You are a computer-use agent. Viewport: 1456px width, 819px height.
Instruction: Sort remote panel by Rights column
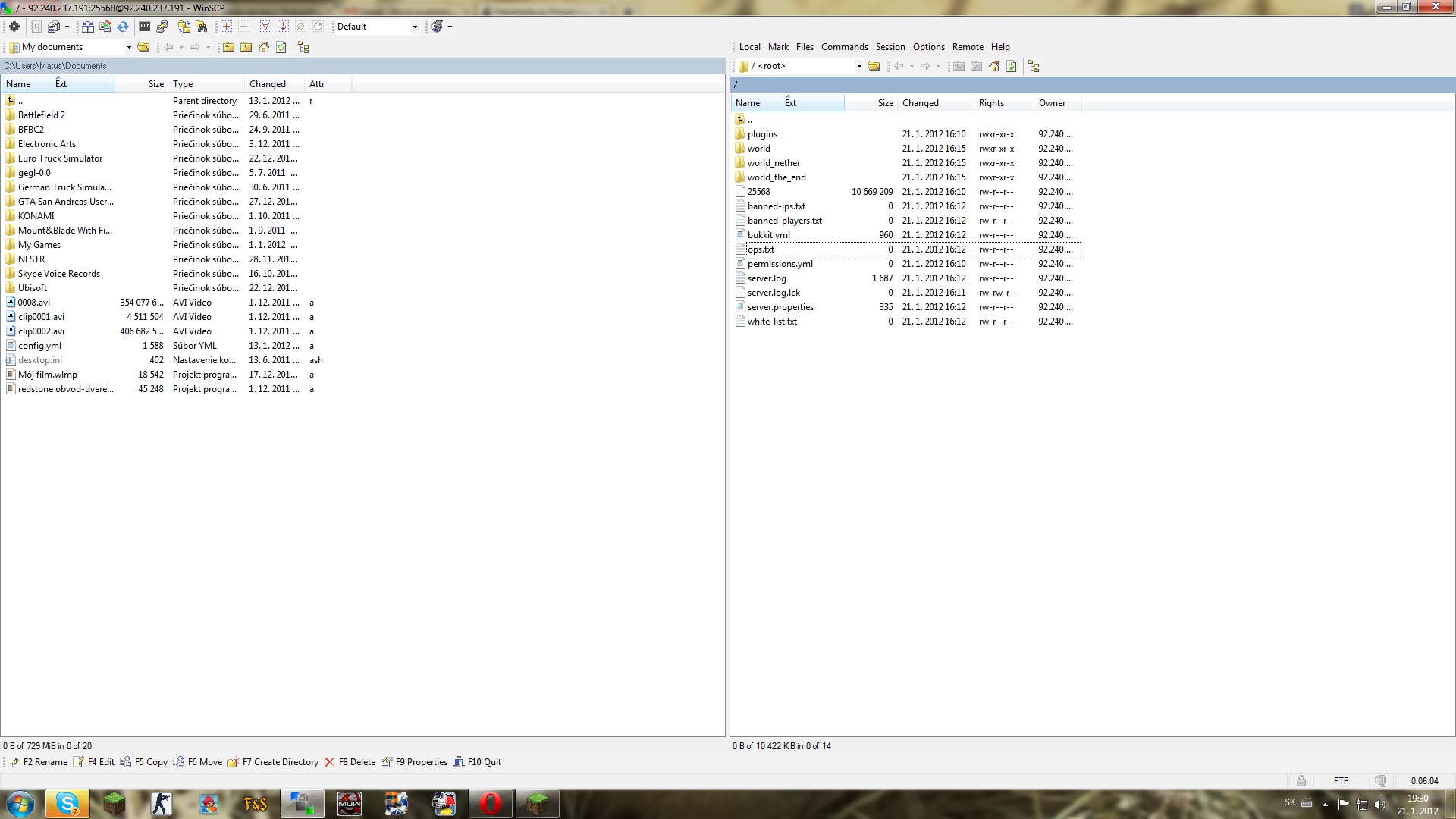(x=1003, y=103)
